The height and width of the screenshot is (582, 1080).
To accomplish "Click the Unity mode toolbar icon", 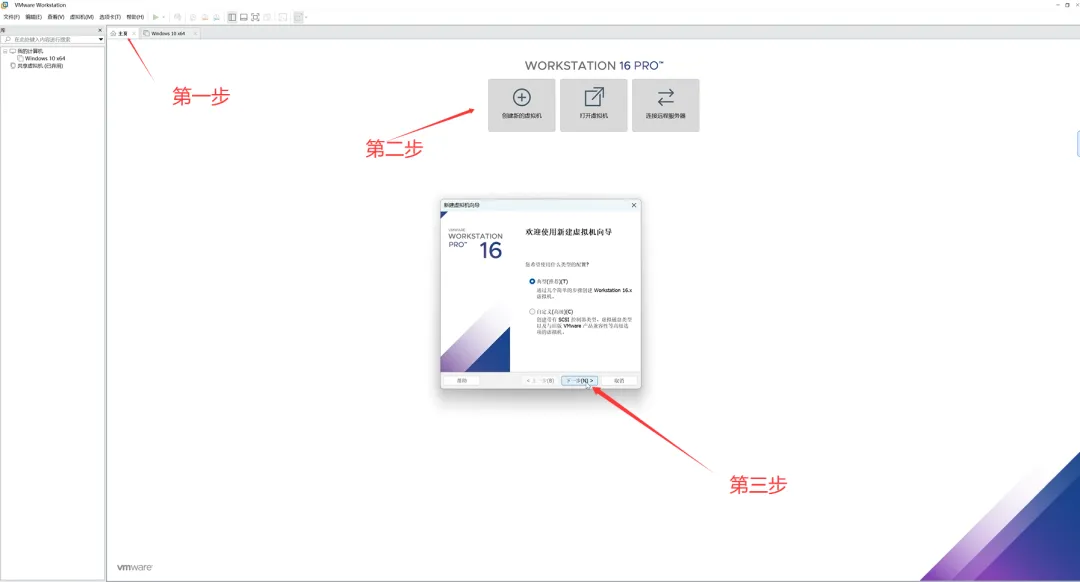I will click(x=267, y=17).
